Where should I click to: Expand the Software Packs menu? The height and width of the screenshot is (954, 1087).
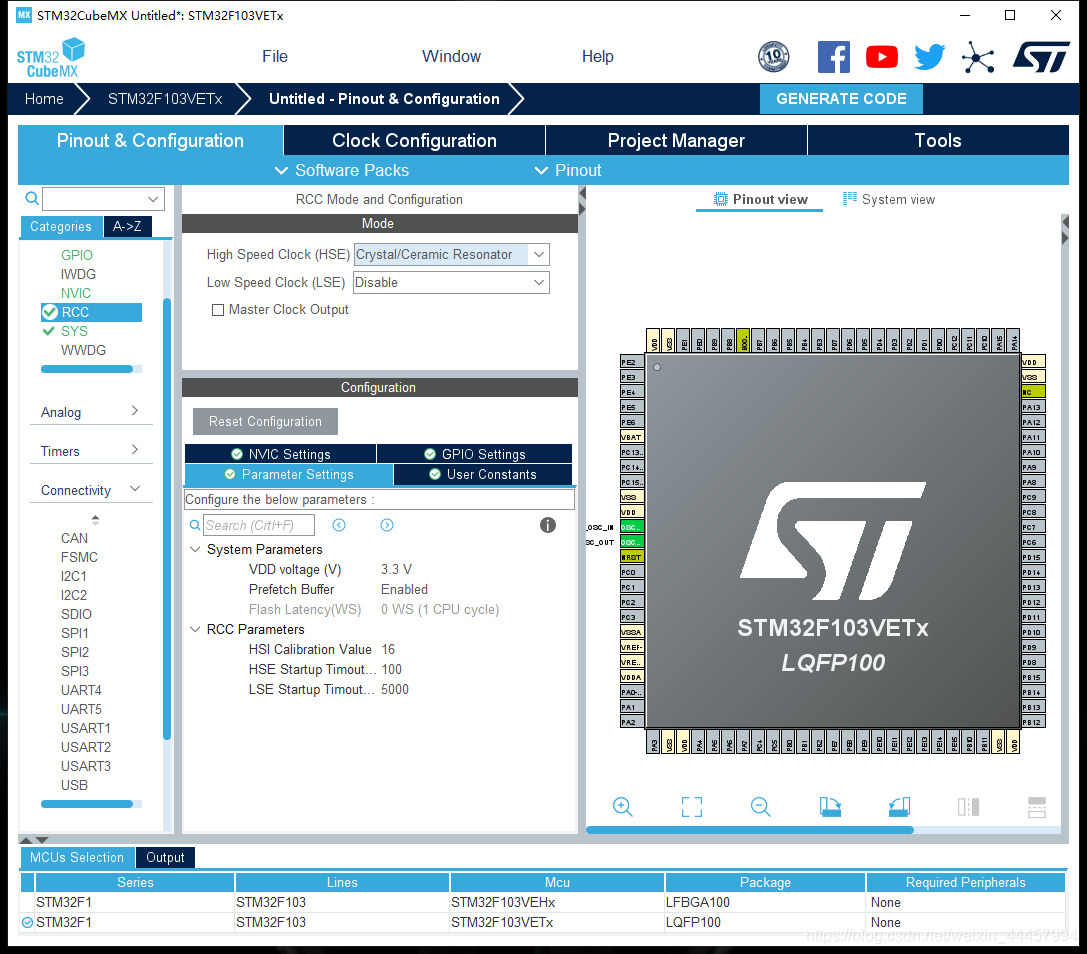342,171
